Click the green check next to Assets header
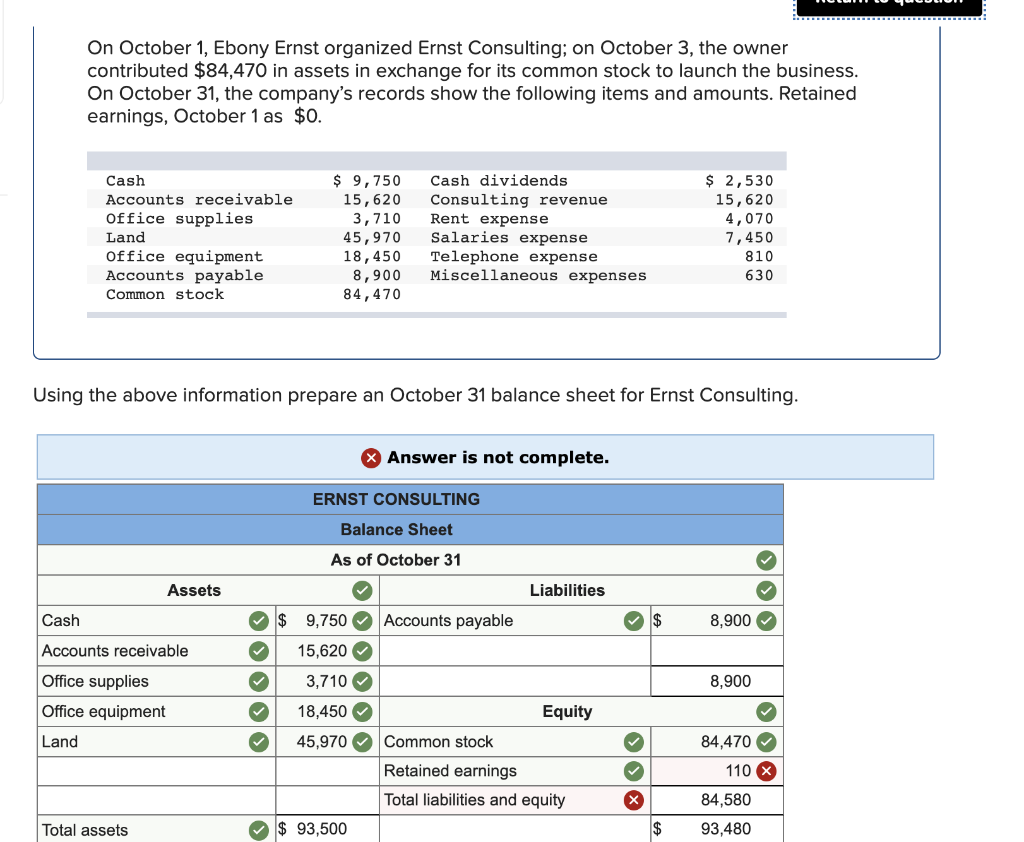The height and width of the screenshot is (842, 1024). 362,591
